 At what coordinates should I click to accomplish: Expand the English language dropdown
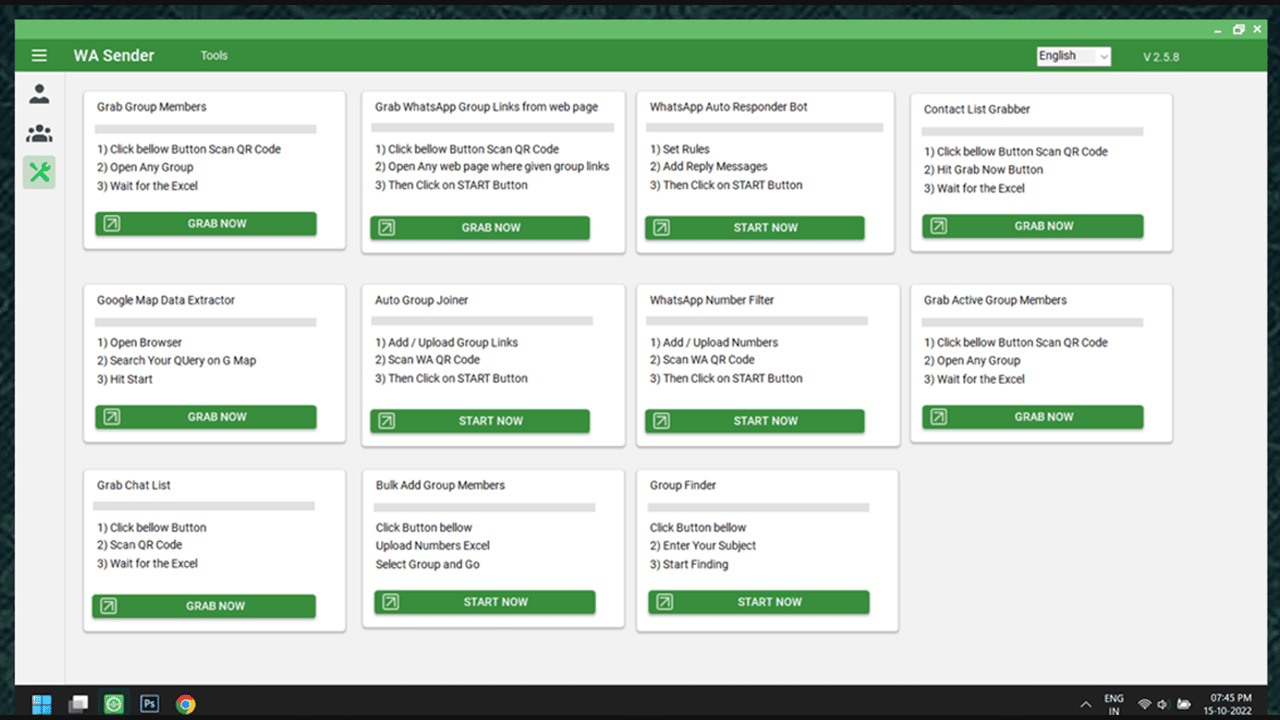pyautogui.click(x=1073, y=56)
